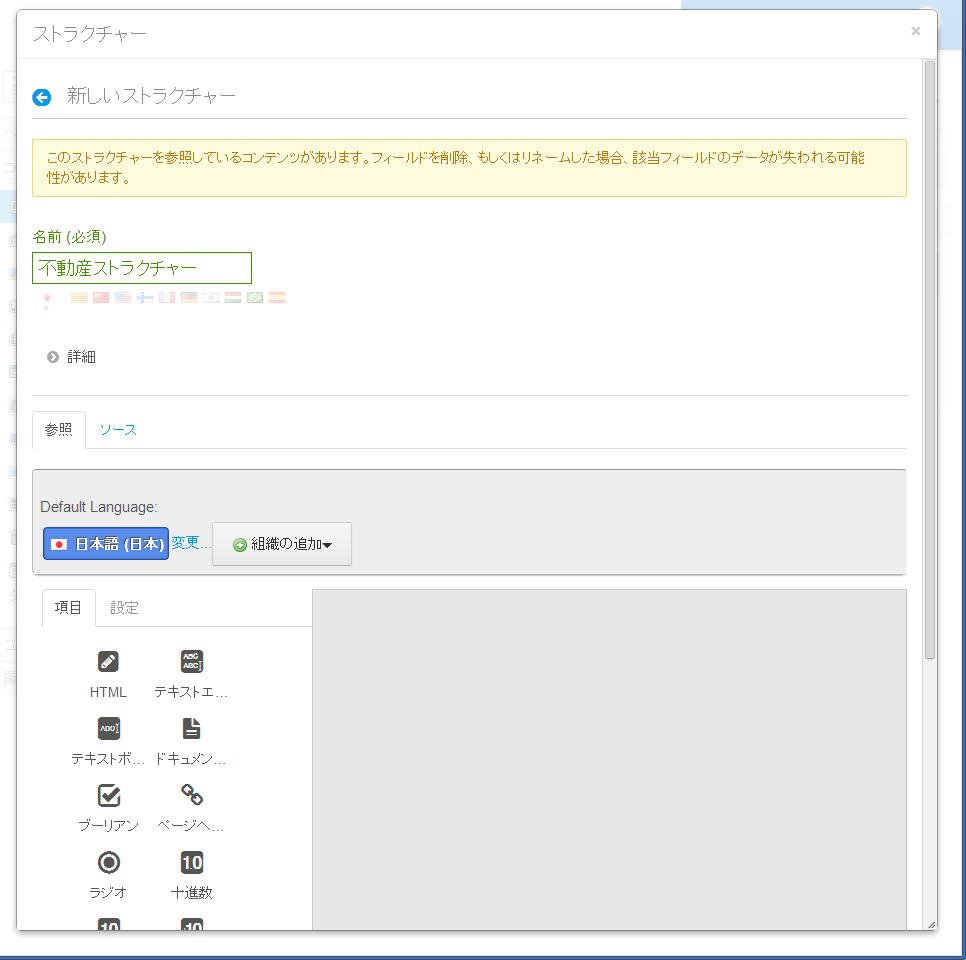The width and height of the screenshot is (966, 960).
Task: Click the Japanese flag under the name field
Action: [47, 298]
